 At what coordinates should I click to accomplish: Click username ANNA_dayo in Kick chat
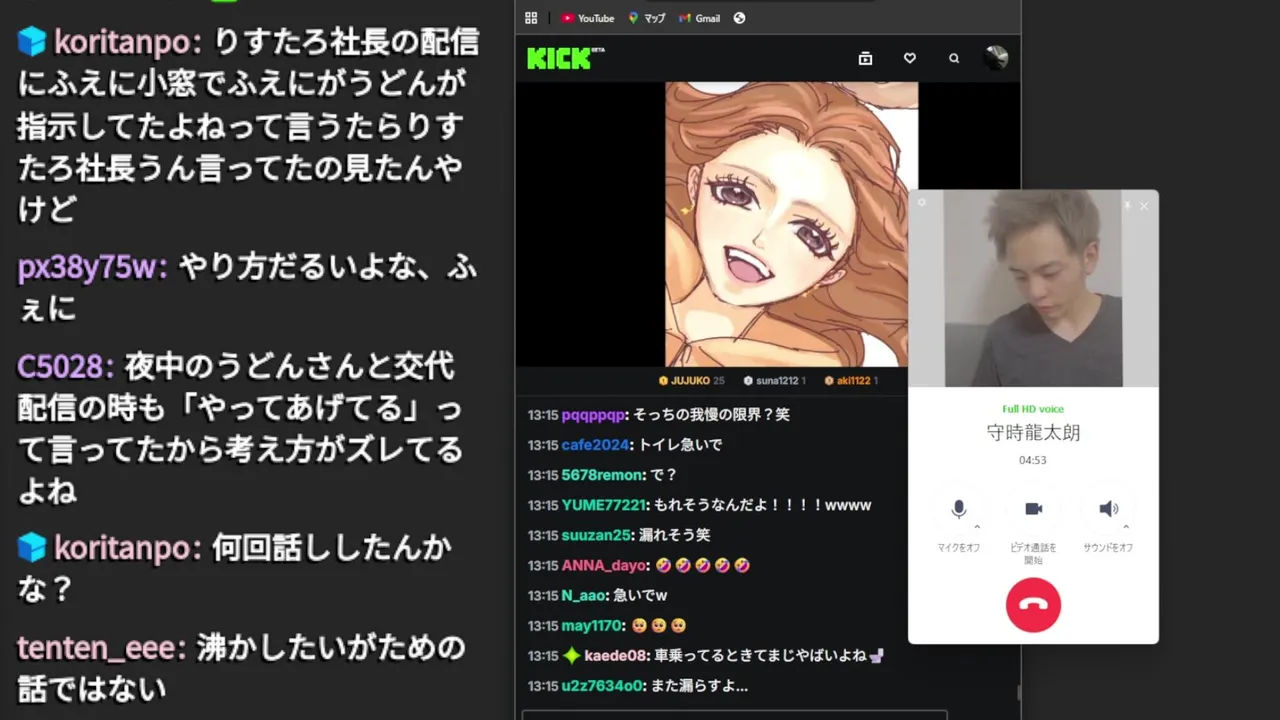point(605,565)
